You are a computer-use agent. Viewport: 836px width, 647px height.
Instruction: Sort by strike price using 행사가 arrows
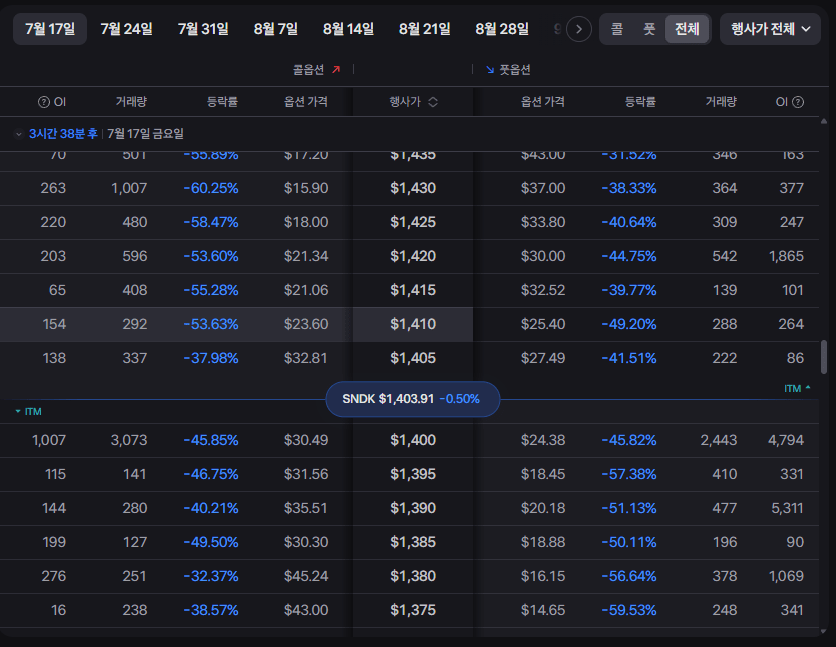click(433, 102)
